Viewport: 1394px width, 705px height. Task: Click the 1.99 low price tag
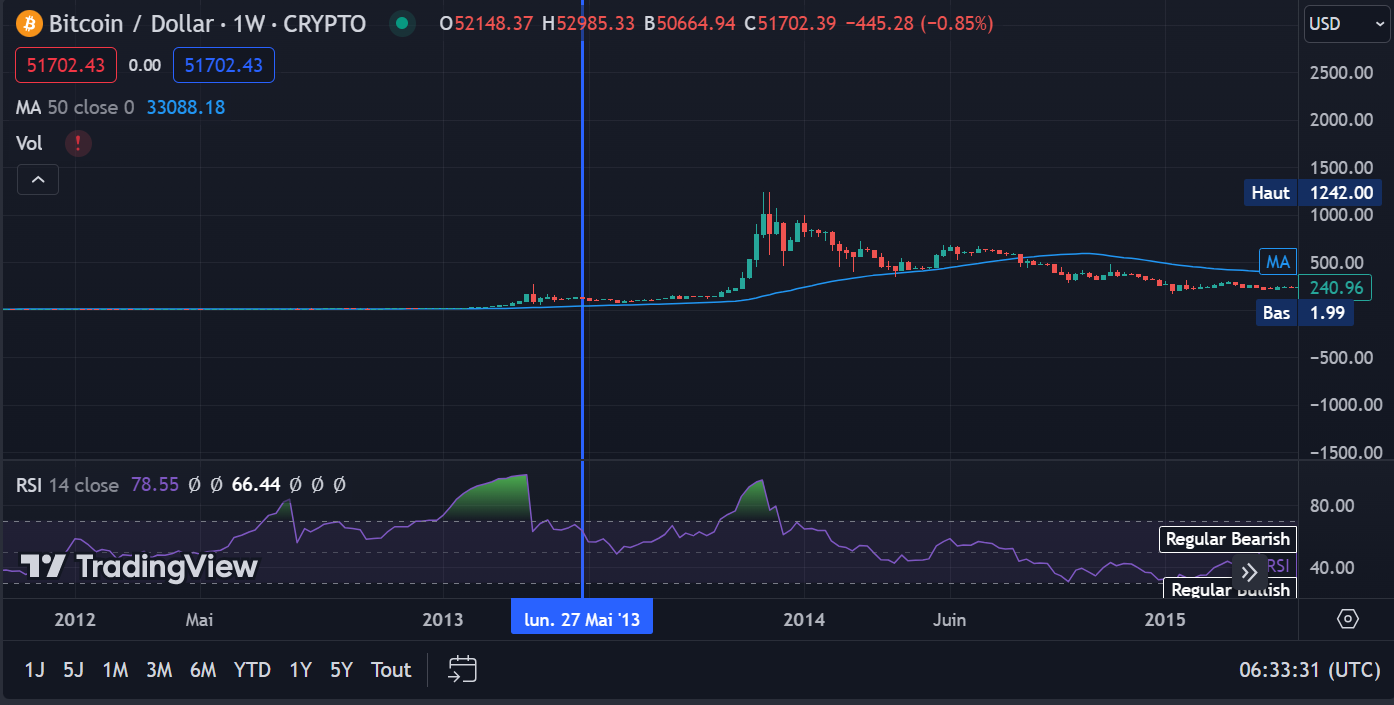coord(1326,313)
